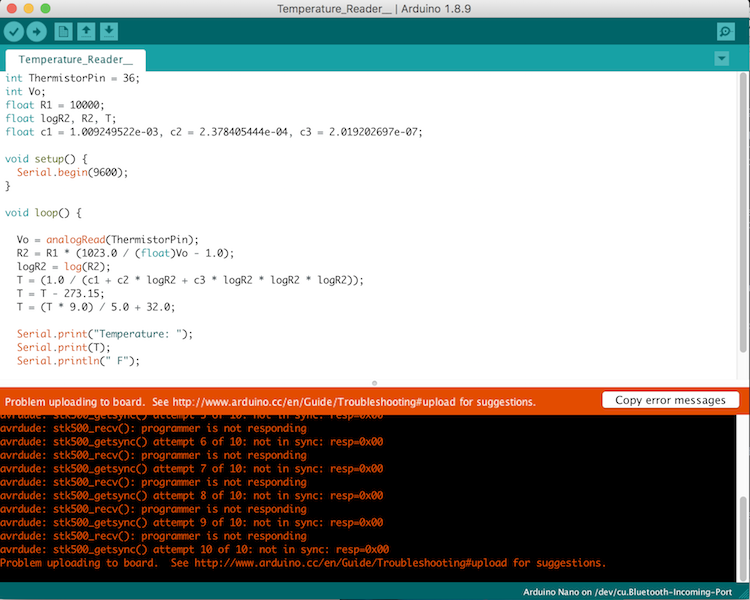Click the 'T = (T * 9.0) / 5.0 + 32.0;' line
The width and height of the screenshot is (750, 600).
[96, 307]
